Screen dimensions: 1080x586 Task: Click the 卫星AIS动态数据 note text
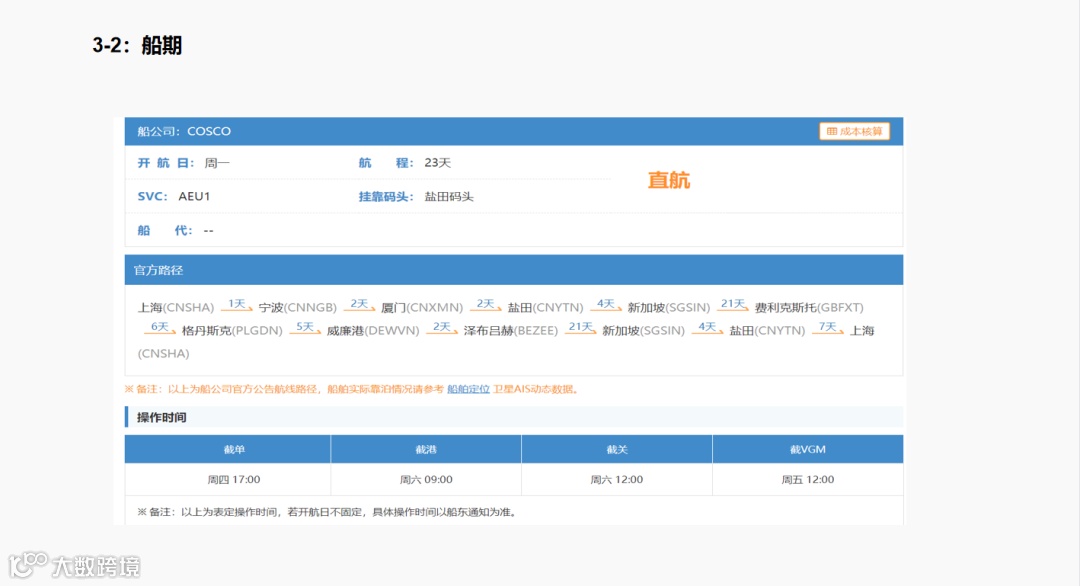click(536, 389)
